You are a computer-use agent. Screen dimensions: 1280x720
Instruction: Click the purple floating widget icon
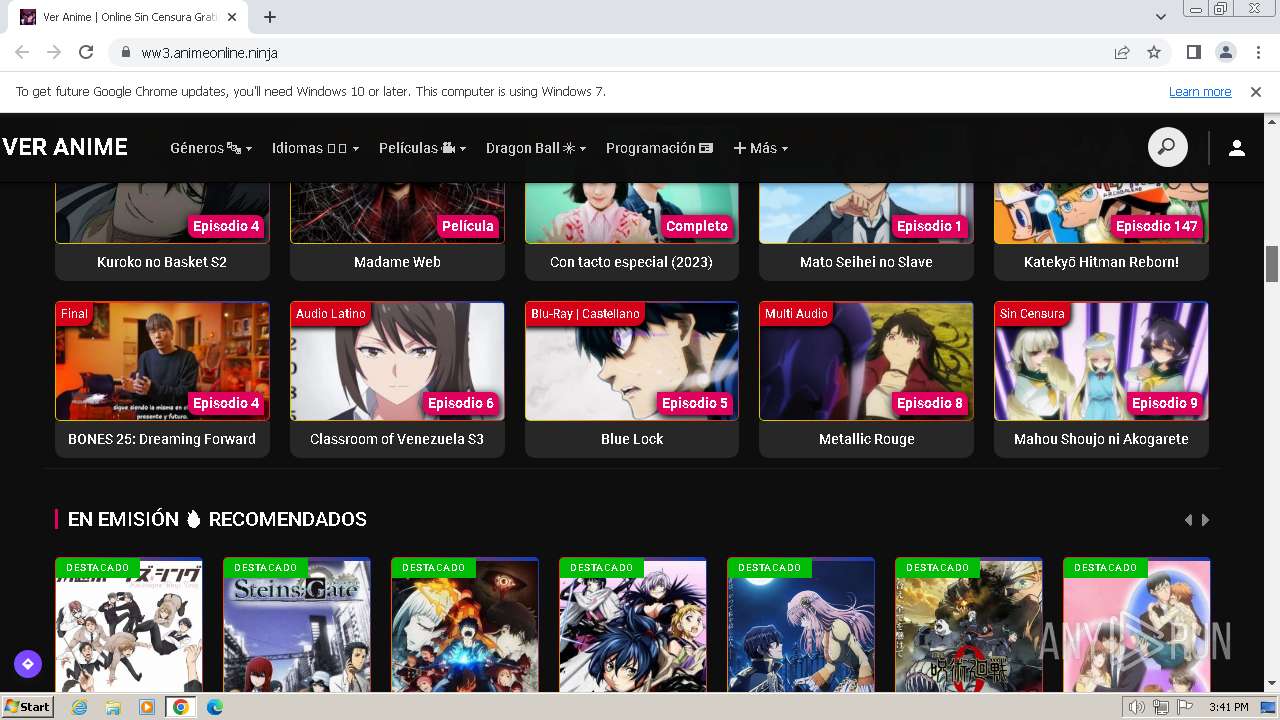click(x=27, y=663)
